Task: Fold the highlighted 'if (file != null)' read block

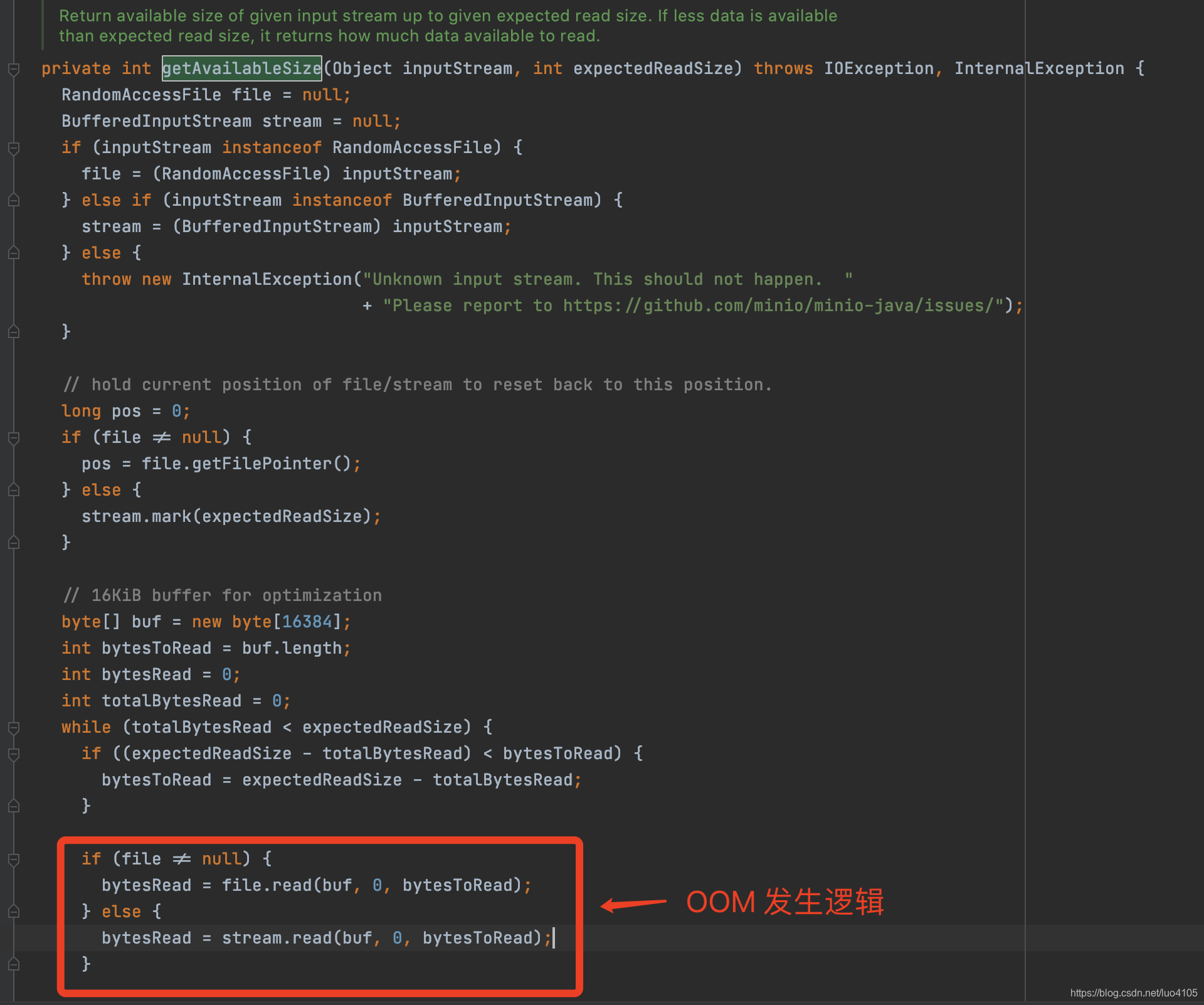Action: [x=14, y=859]
